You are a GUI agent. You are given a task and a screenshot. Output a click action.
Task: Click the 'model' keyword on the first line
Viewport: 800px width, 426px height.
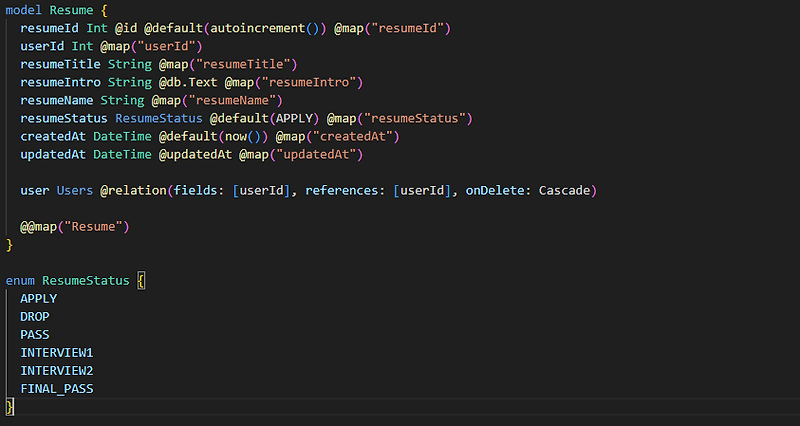click(x=23, y=10)
